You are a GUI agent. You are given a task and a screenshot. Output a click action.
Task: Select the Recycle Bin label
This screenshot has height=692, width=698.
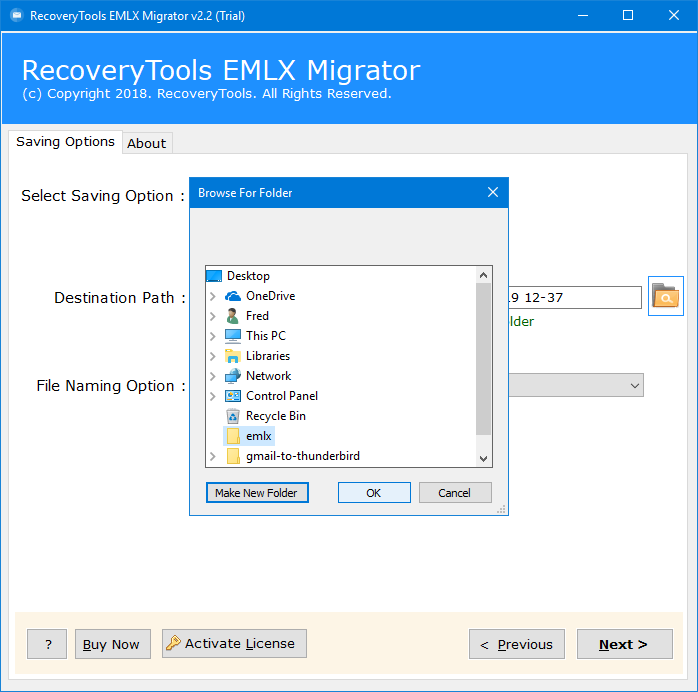[276, 416]
